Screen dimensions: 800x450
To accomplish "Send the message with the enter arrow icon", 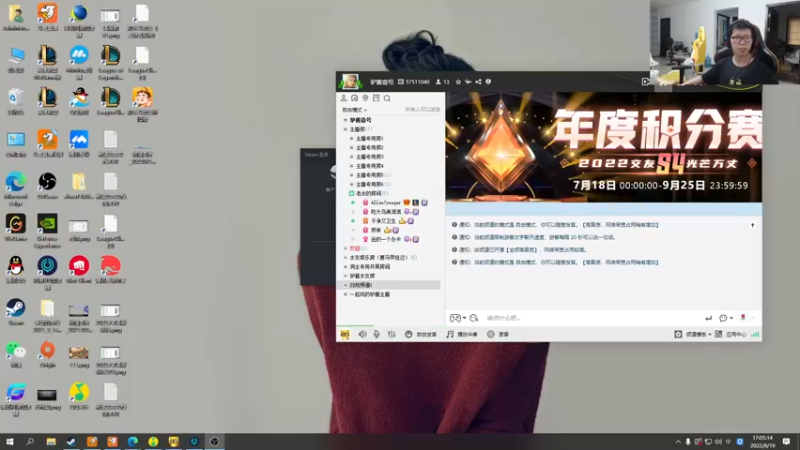I will [x=708, y=318].
